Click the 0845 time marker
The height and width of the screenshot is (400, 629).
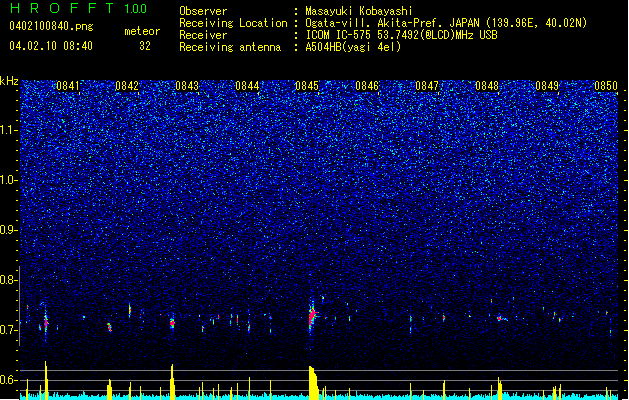(307, 86)
